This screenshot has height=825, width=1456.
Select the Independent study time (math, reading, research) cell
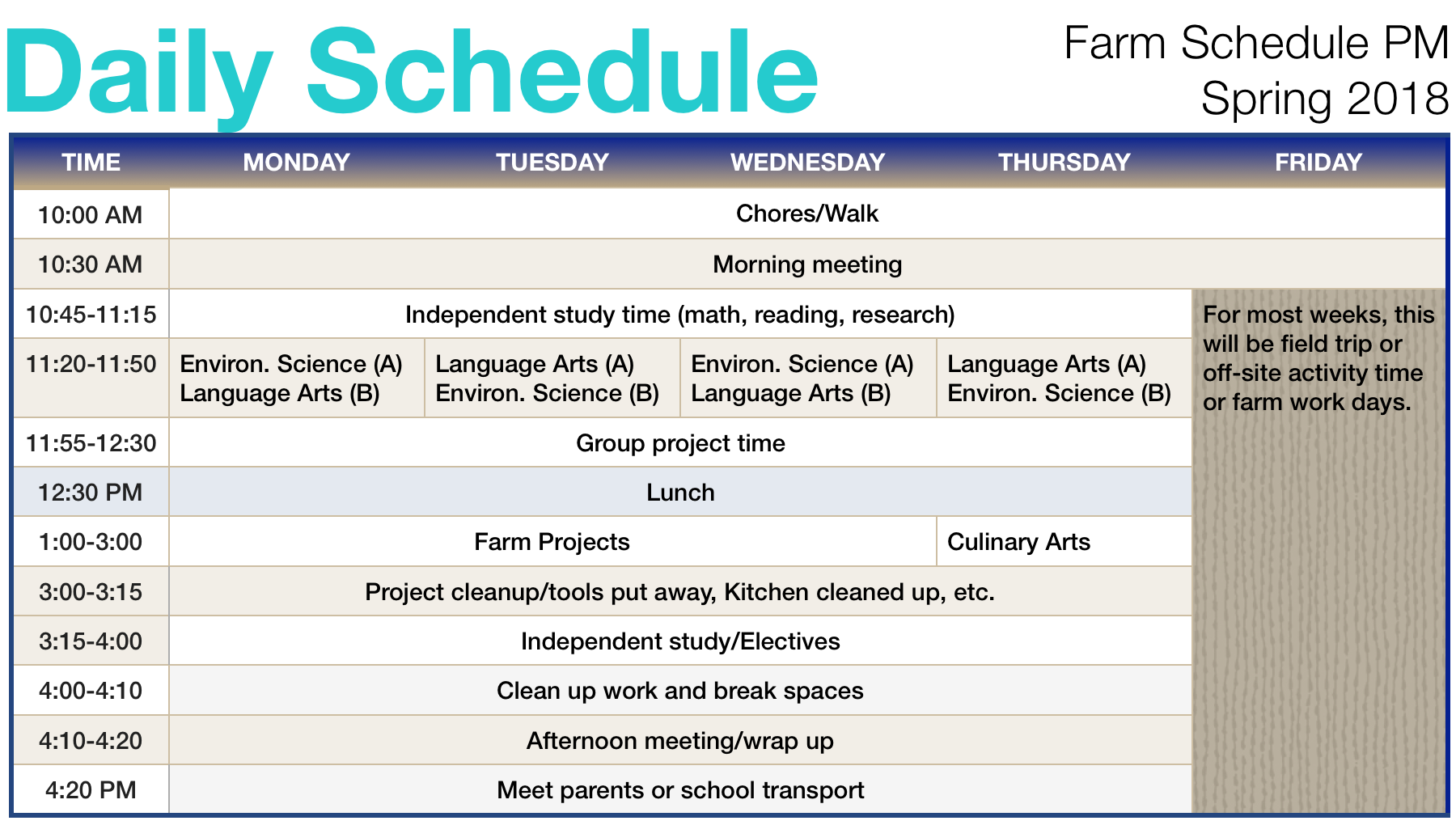point(680,315)
